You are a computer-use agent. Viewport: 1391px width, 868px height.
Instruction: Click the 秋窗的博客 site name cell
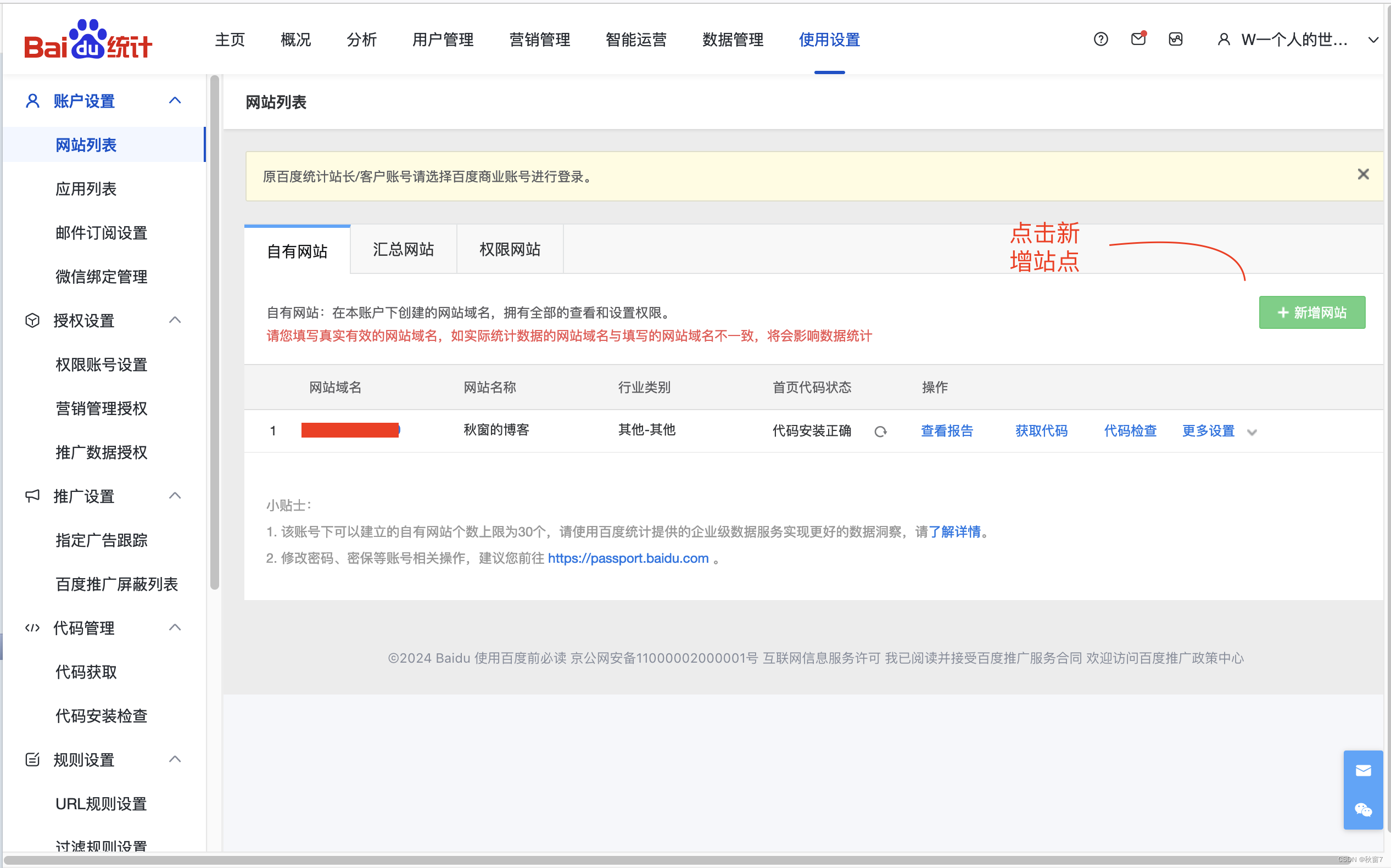(496, 430)
